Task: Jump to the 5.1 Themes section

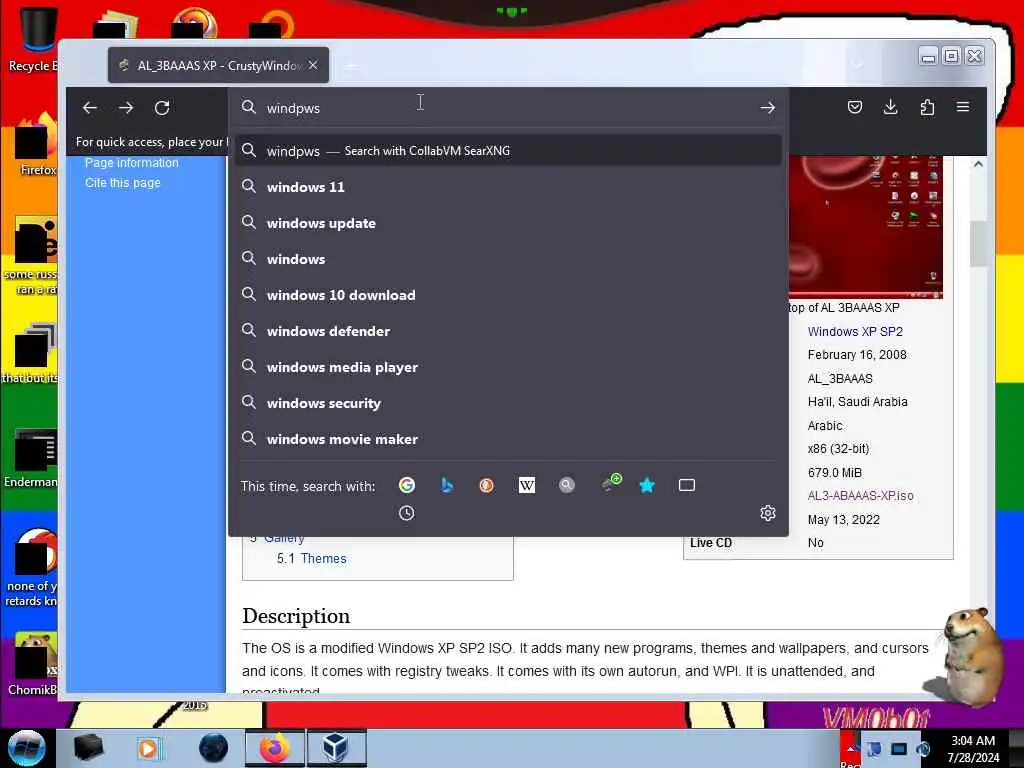Action: pos(312,558)
